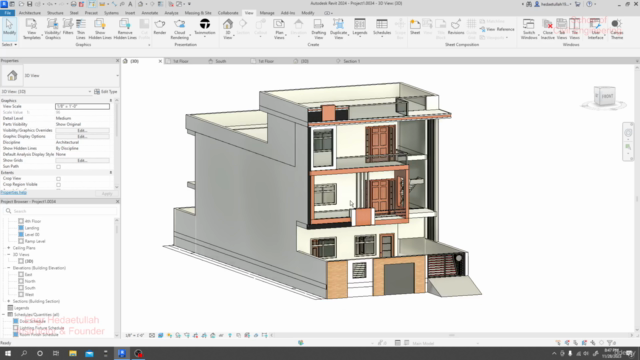The image size is (640, 360).
Task: Launch Twinmotion from the ribbon
Action: [x=205, y=27]
